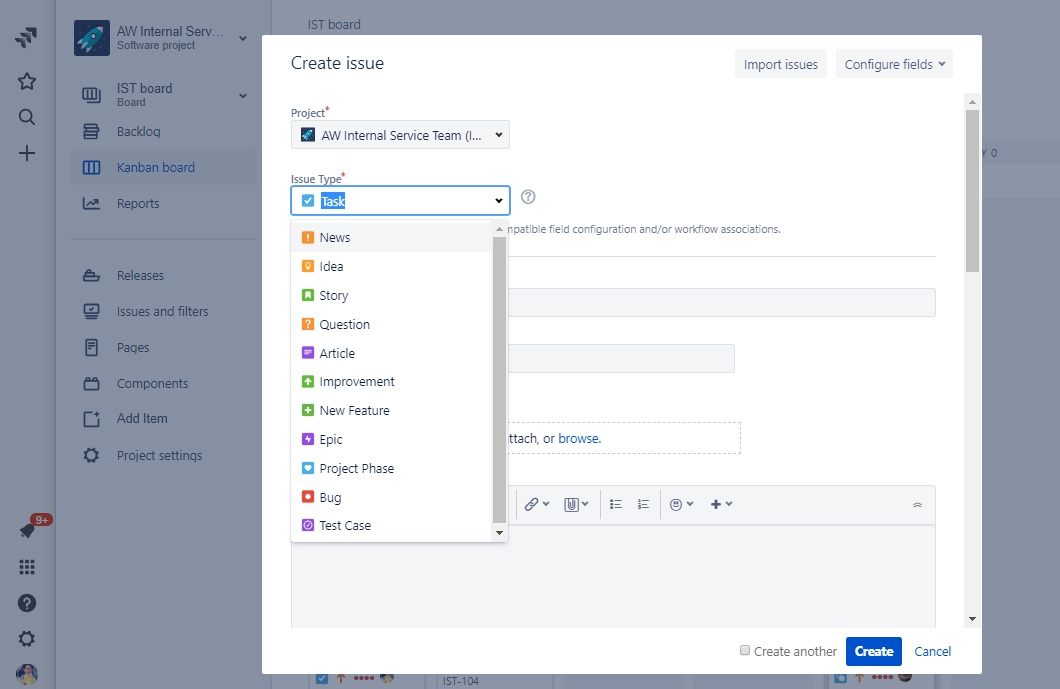Viewport: 1060px width, 689px height.
Task: Apply bulleted list formatting in the editor
Action: pos(615,503)
